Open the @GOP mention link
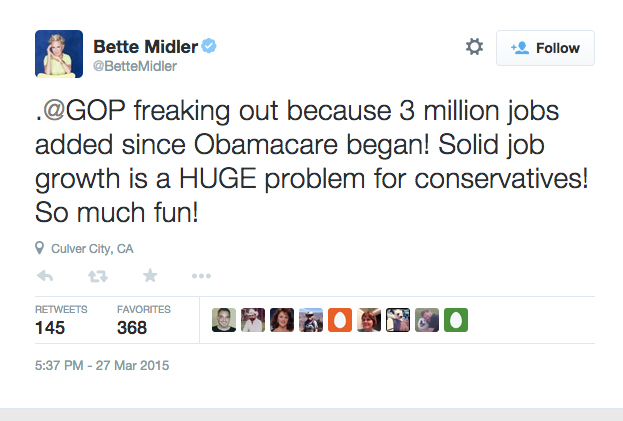This screenshot has width=623, height=421. 84,110
